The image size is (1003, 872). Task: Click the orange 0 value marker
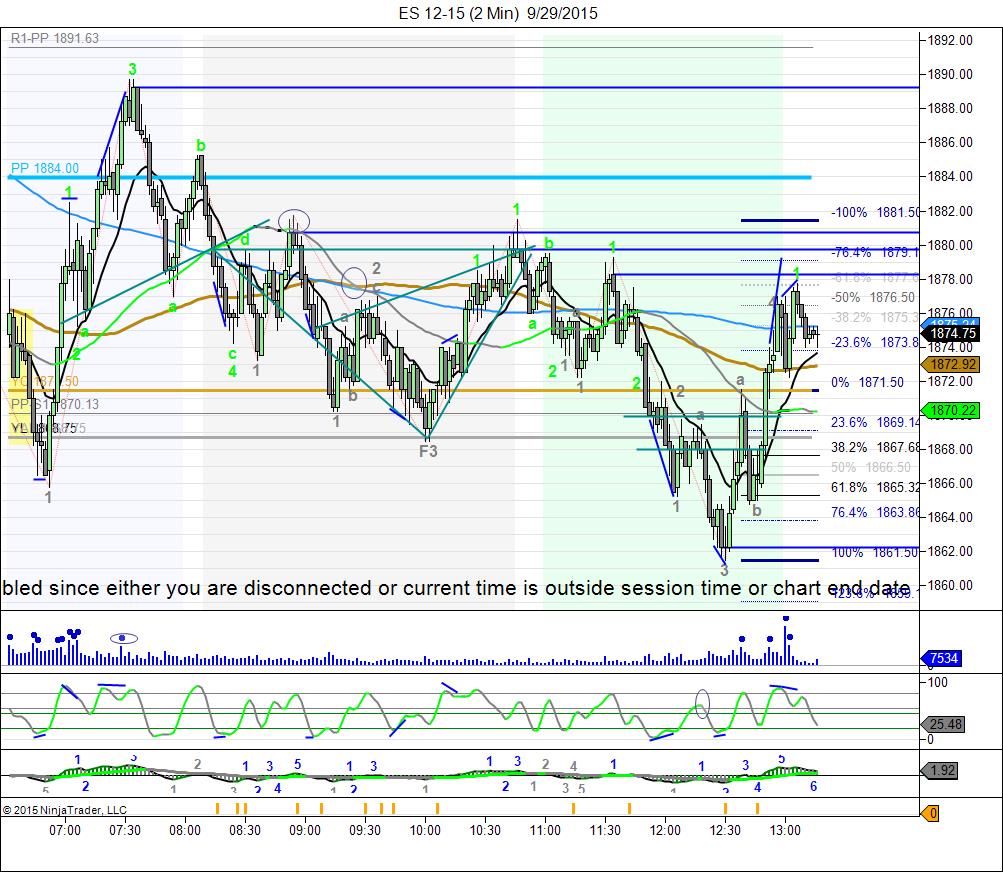[x=931, y=813]
